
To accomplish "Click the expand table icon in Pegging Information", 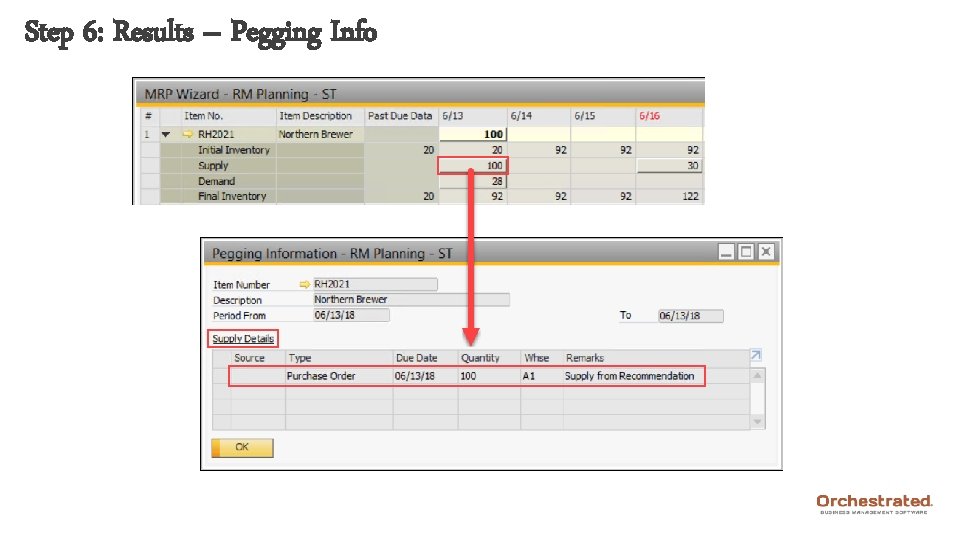I will click(x=756, y=355).
